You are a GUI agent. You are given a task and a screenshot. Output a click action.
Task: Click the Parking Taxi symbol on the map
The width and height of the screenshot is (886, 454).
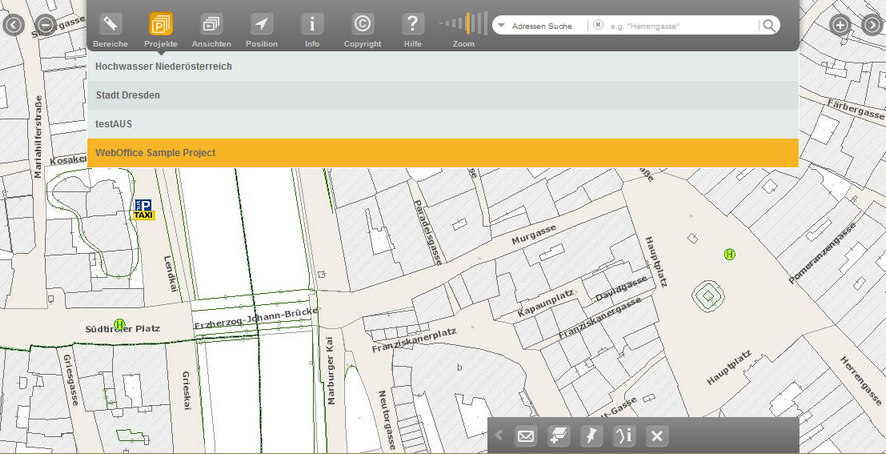pyautogui.click(x=144, y=209)
